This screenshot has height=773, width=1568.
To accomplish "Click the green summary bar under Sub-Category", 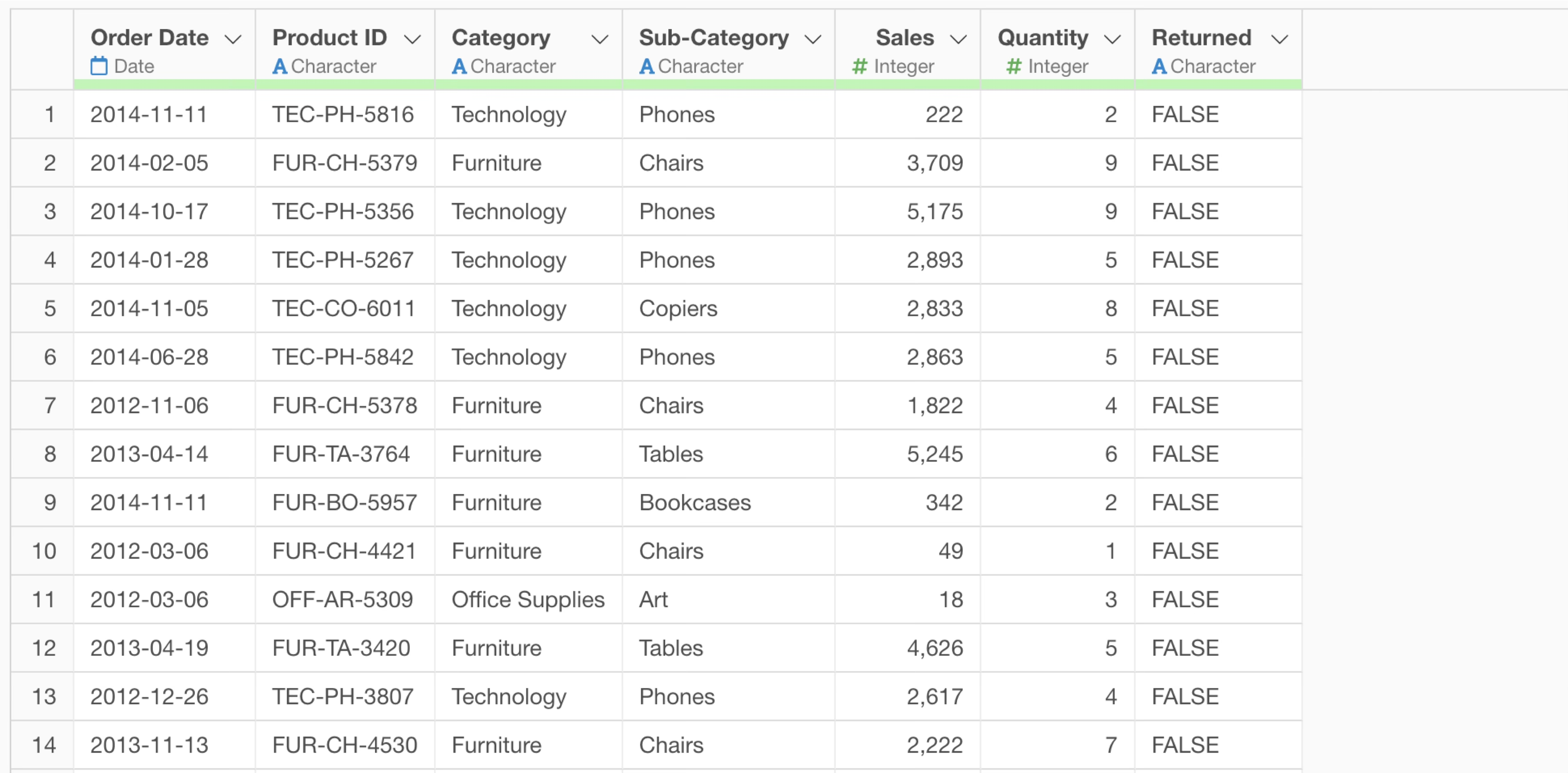I will [728, 84].
